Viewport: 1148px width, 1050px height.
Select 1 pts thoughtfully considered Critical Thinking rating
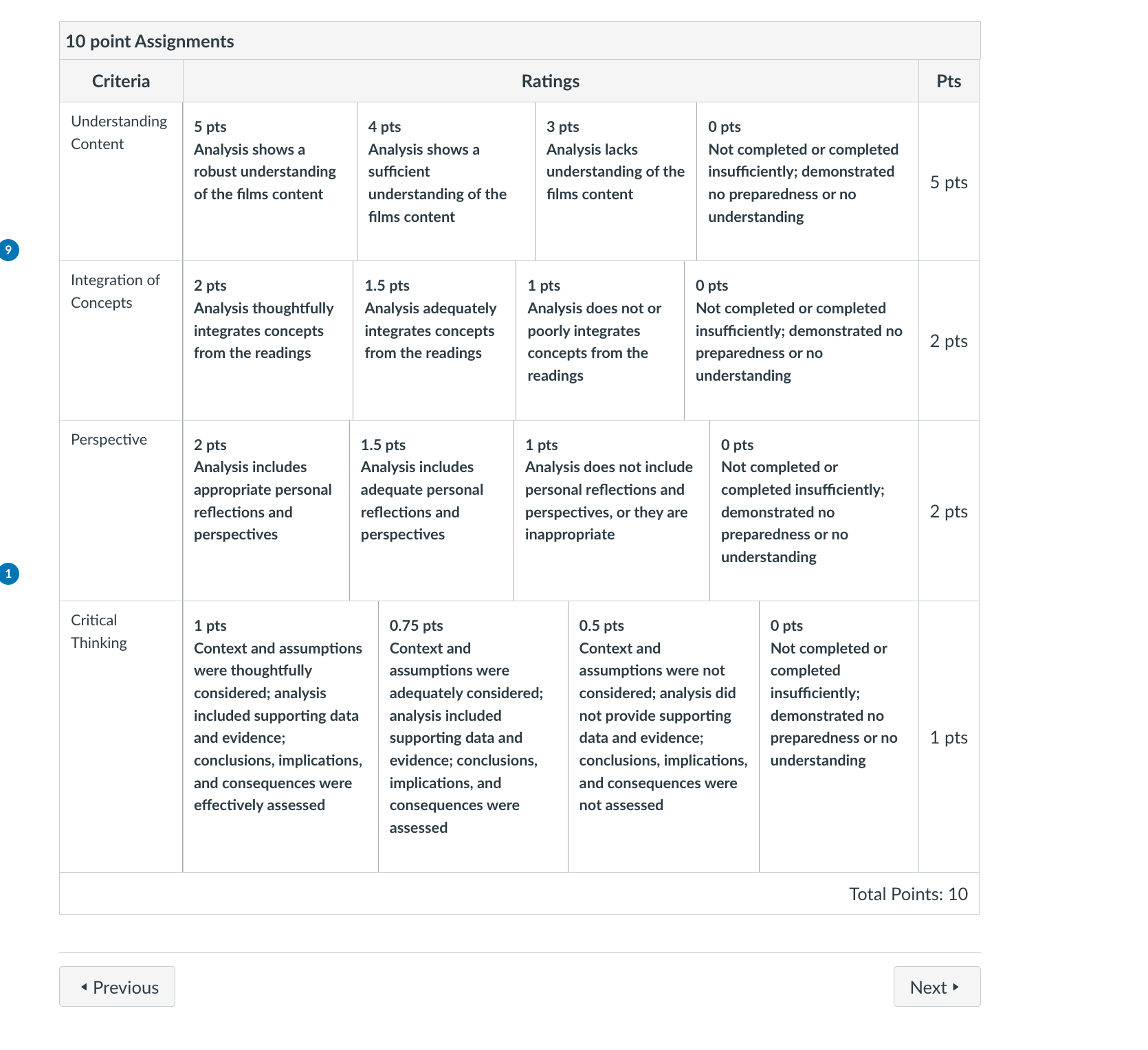[x=280, y=737]
